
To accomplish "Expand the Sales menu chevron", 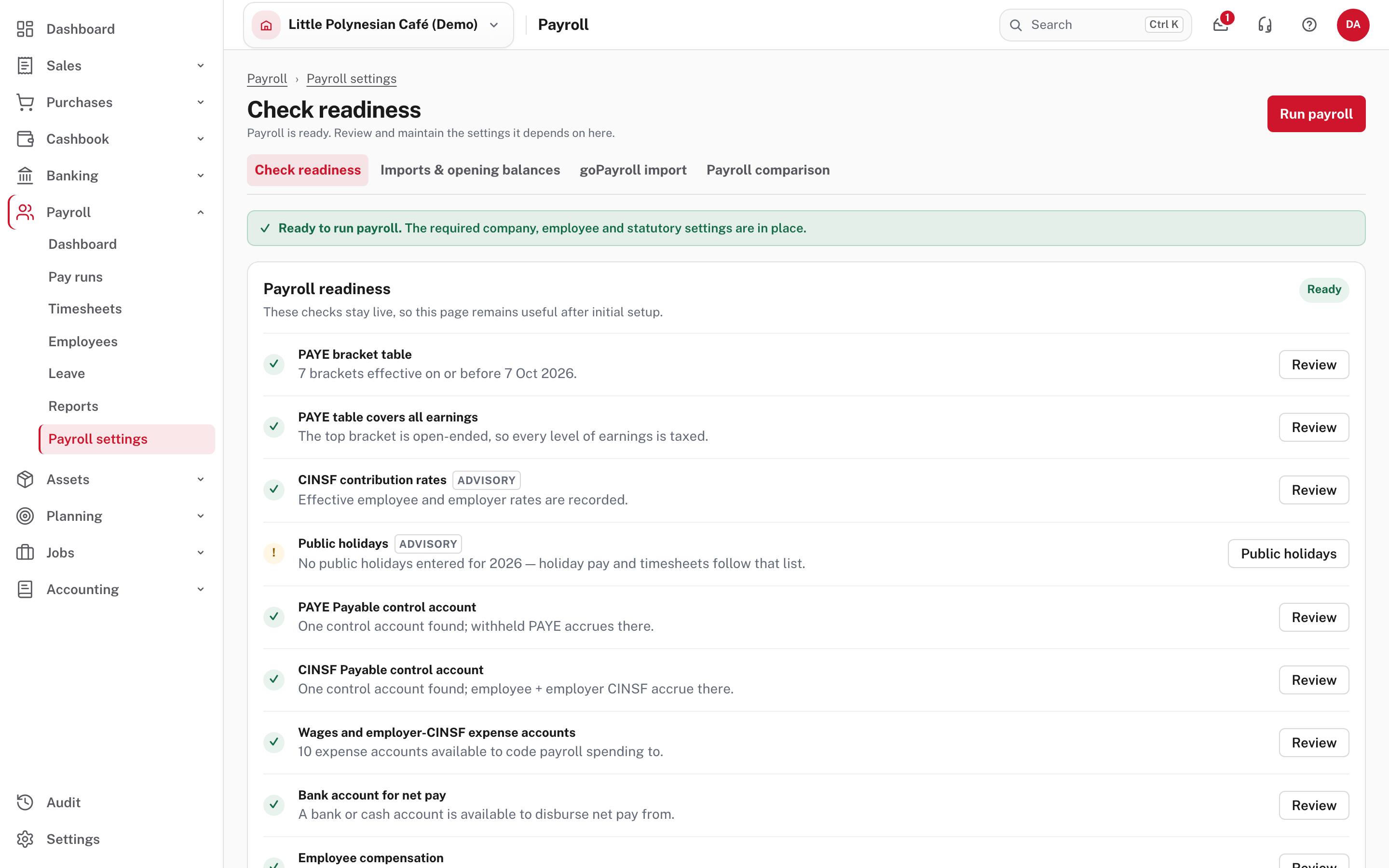I will [201, 66].
